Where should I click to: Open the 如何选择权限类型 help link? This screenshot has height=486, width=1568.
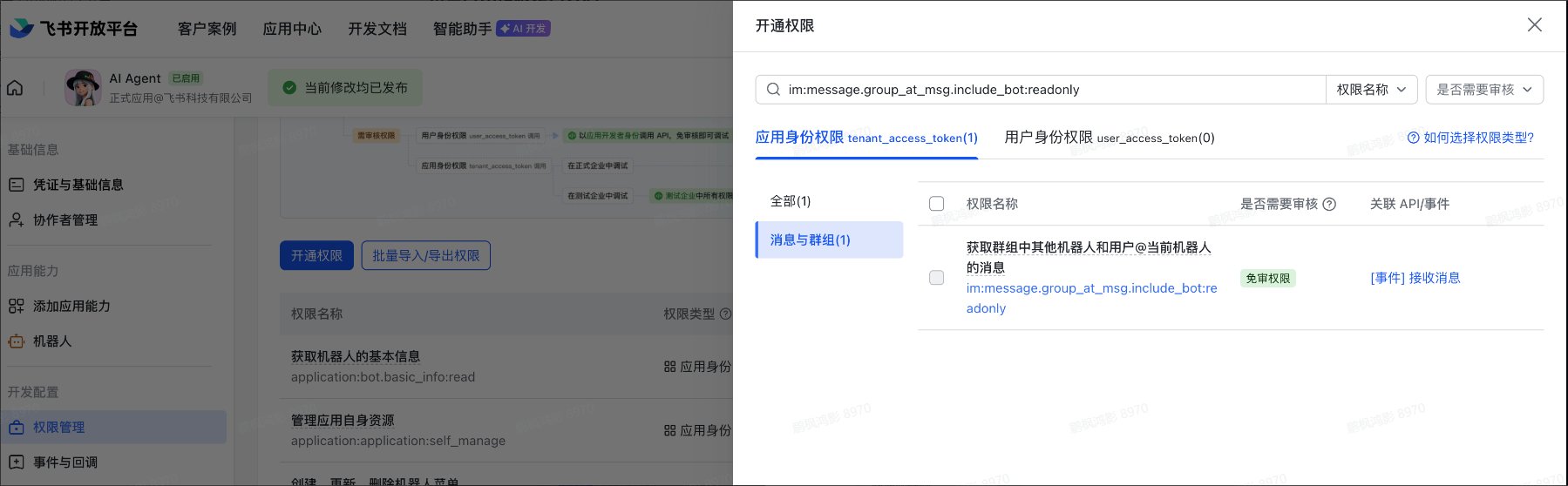pyautogui.click(x=1471, y=138)
